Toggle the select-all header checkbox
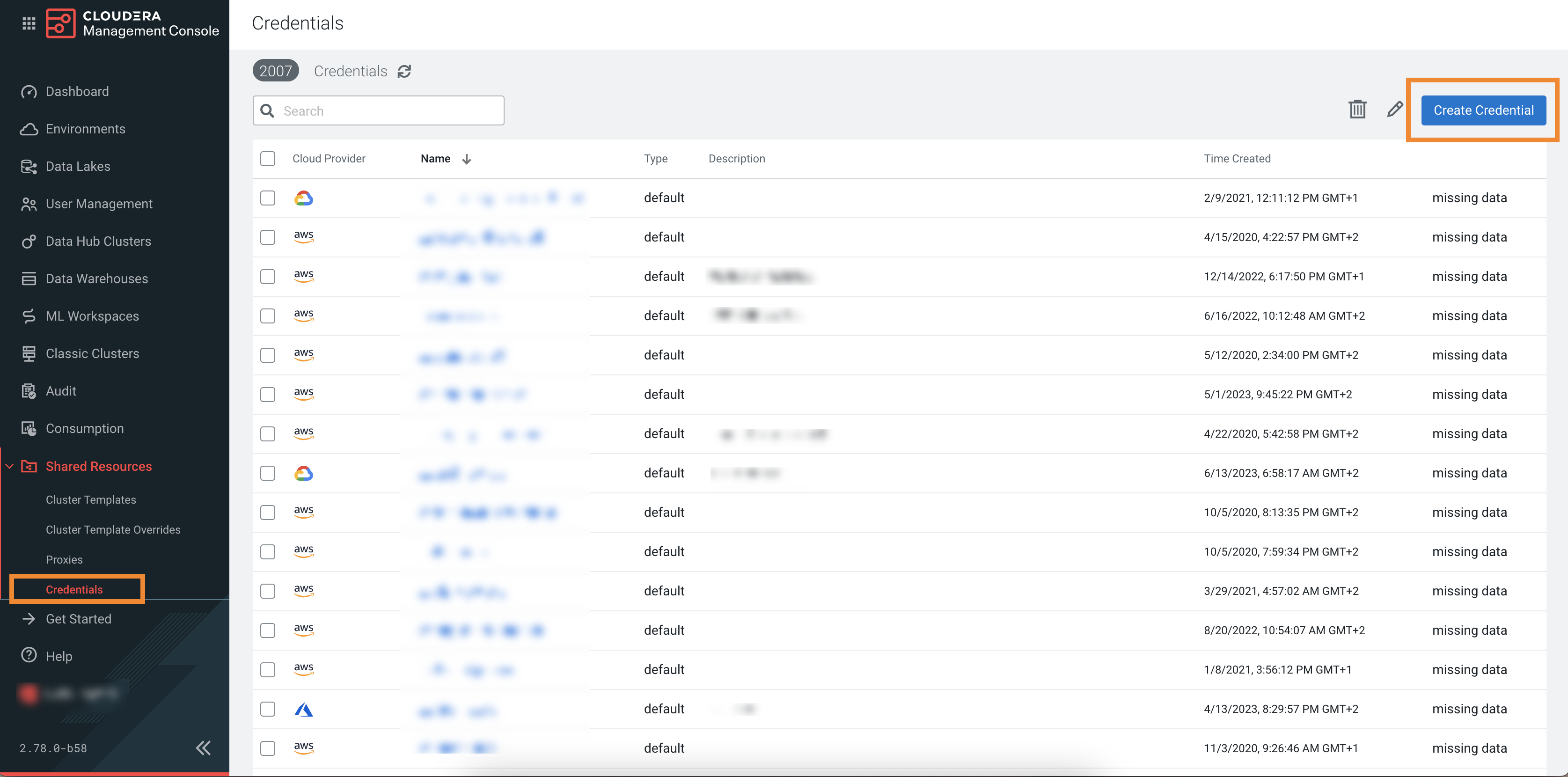This screenshot has width=1568, height=777. [x=268, y=158]
